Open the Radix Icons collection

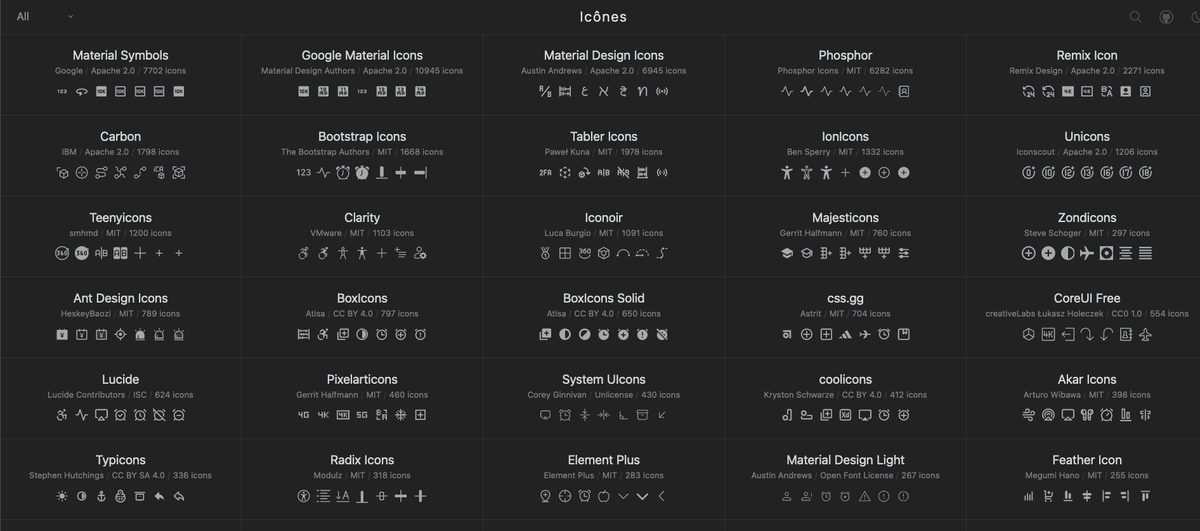pos(362,461)
